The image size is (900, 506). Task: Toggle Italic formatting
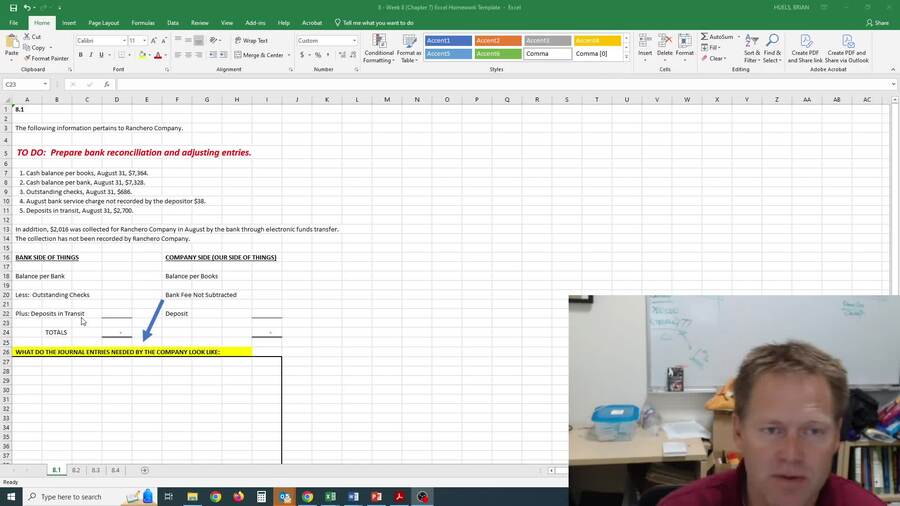click(x=91, y=55)
